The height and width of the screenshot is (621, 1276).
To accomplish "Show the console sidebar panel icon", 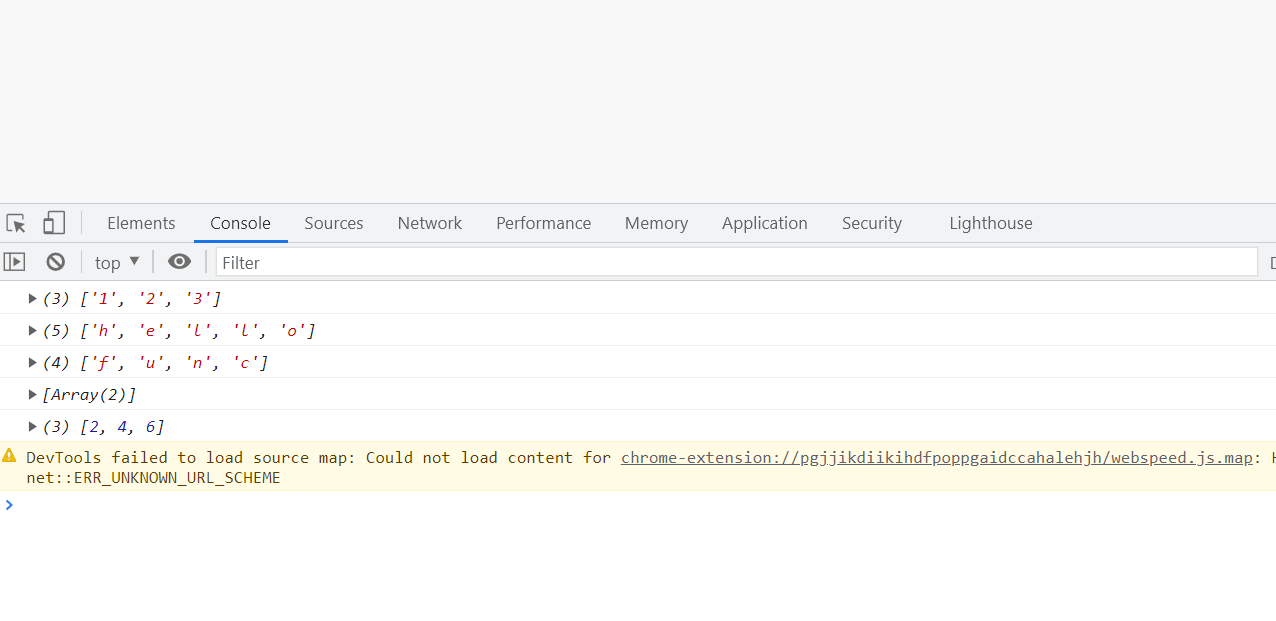I will pos(14,262).
